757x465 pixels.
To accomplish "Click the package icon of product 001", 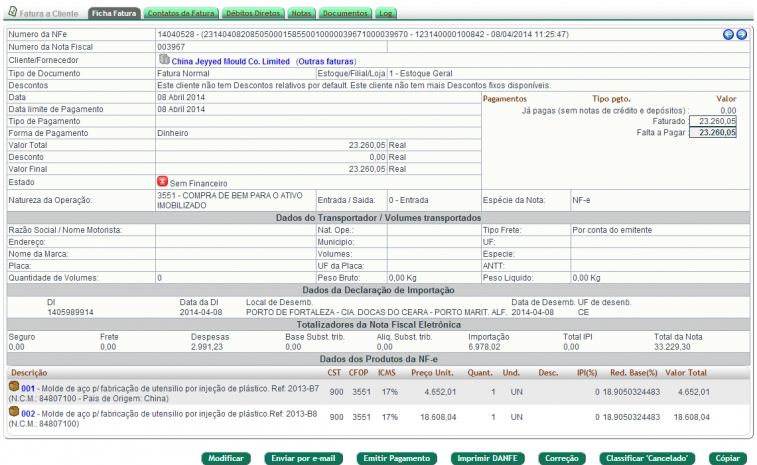I will [14, 386].
